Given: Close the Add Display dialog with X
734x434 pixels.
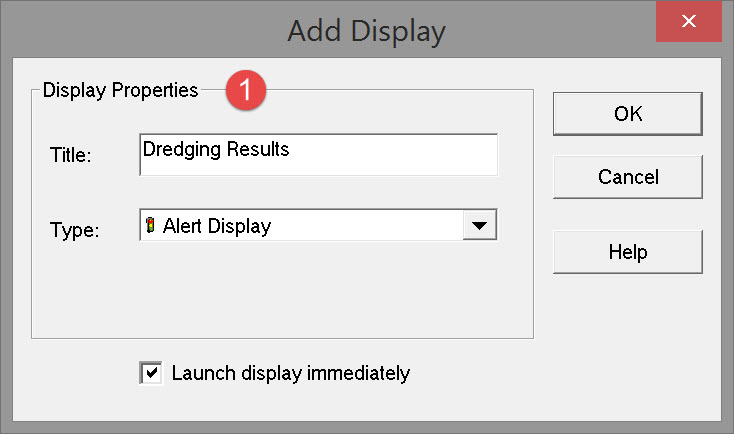Looking at the screenshot, I should click(688, 23).
